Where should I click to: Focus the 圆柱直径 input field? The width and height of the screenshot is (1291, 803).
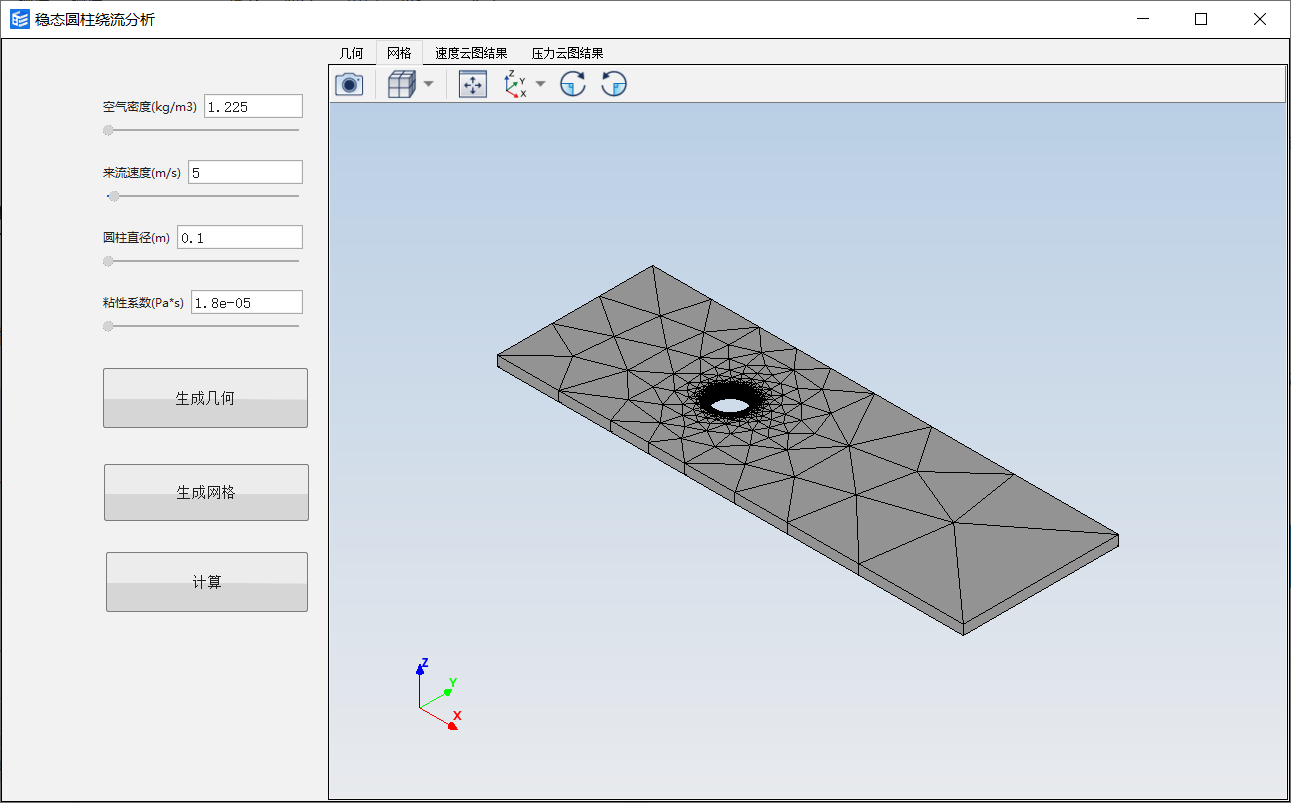[x=239, y=237]
